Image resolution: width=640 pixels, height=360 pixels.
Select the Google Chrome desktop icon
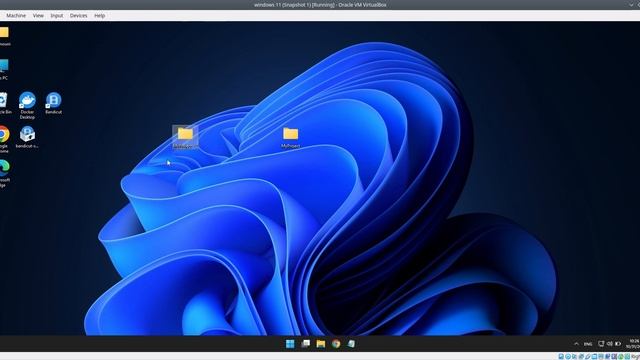click(4, 139)
